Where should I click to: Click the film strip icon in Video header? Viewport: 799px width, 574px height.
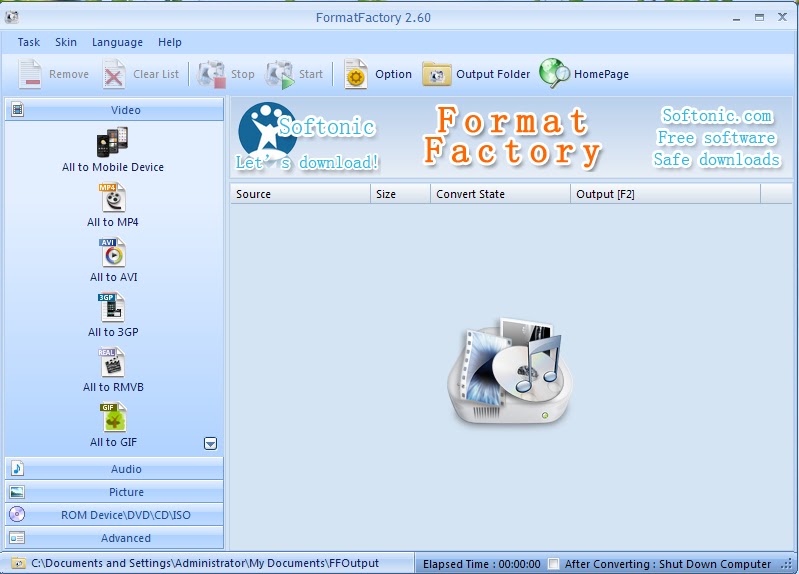coord(17,109)
